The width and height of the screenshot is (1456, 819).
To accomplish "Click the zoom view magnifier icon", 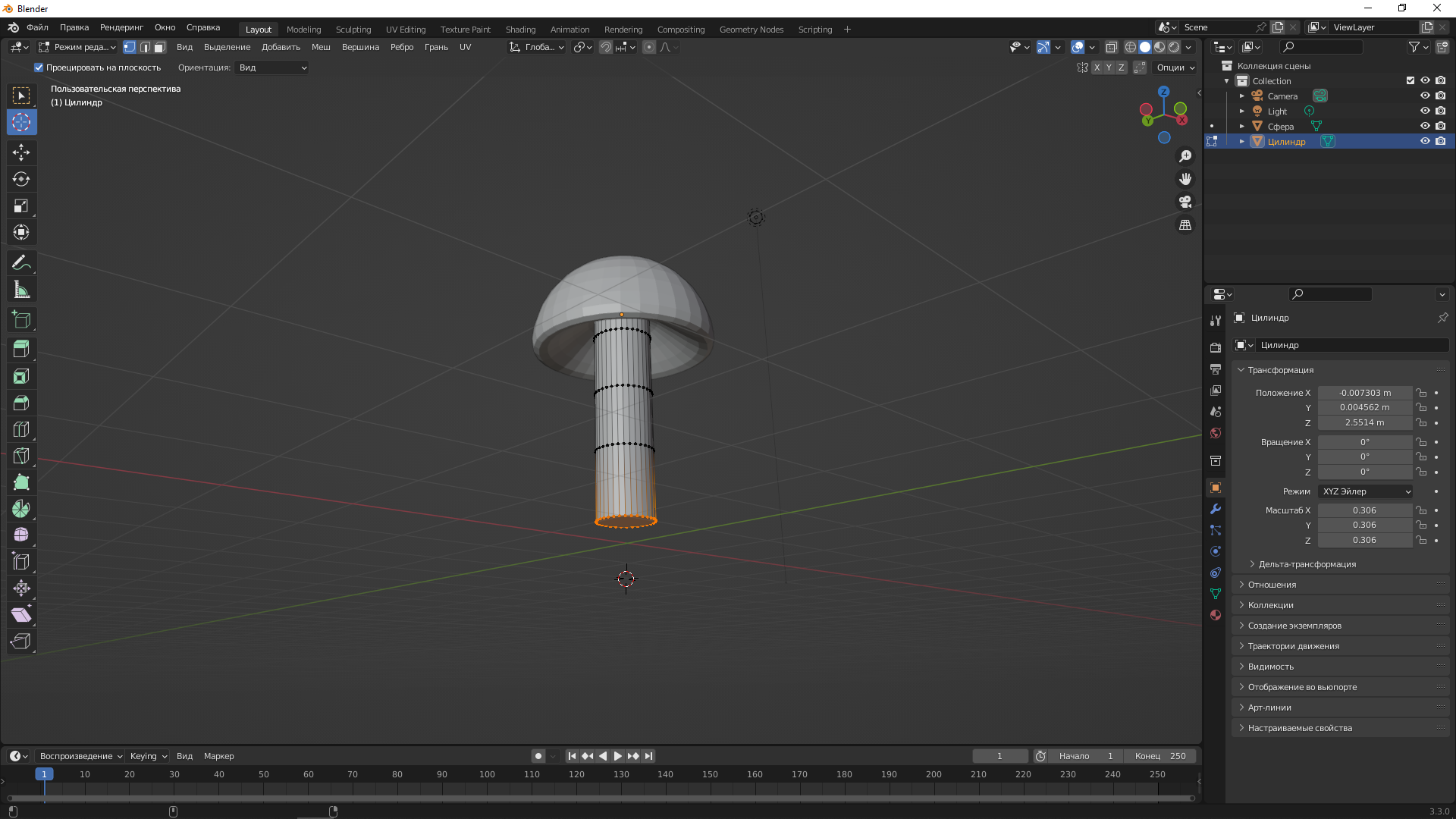I will click(1185, 156).
